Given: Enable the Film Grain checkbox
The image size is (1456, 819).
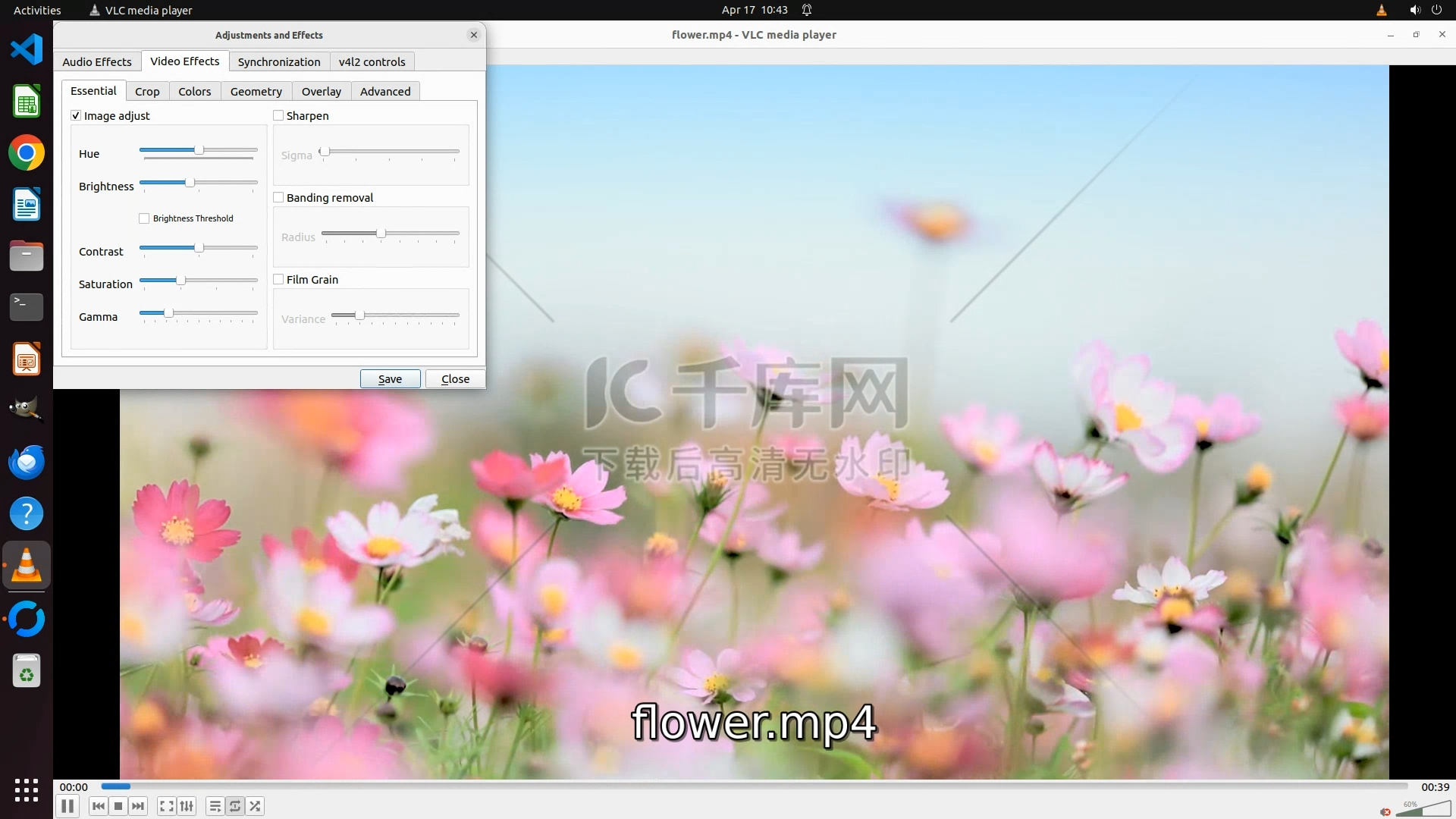Looking at the screenshot, I should (278, 280).
